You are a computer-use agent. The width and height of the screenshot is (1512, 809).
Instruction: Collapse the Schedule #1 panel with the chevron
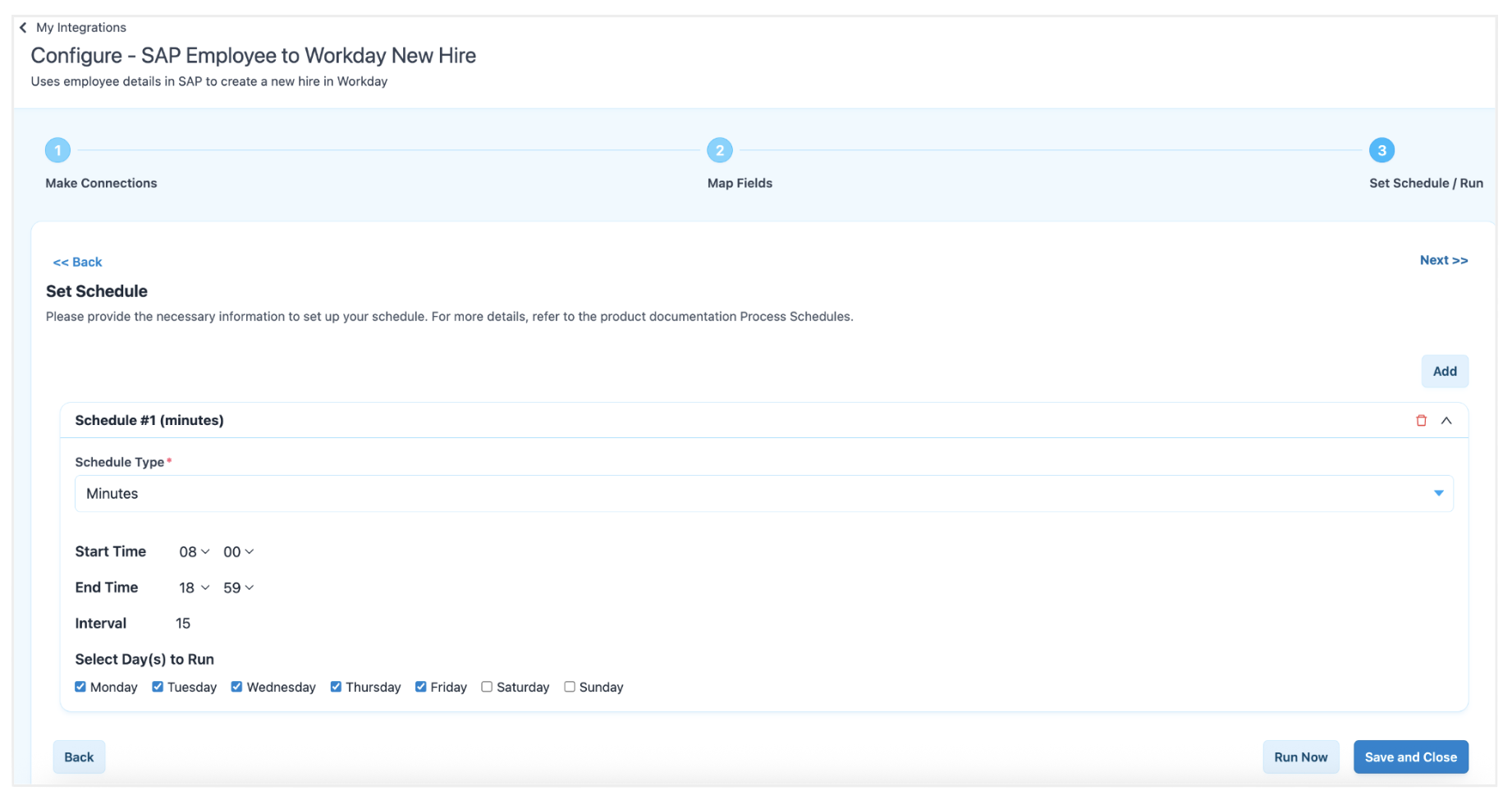1446,420
